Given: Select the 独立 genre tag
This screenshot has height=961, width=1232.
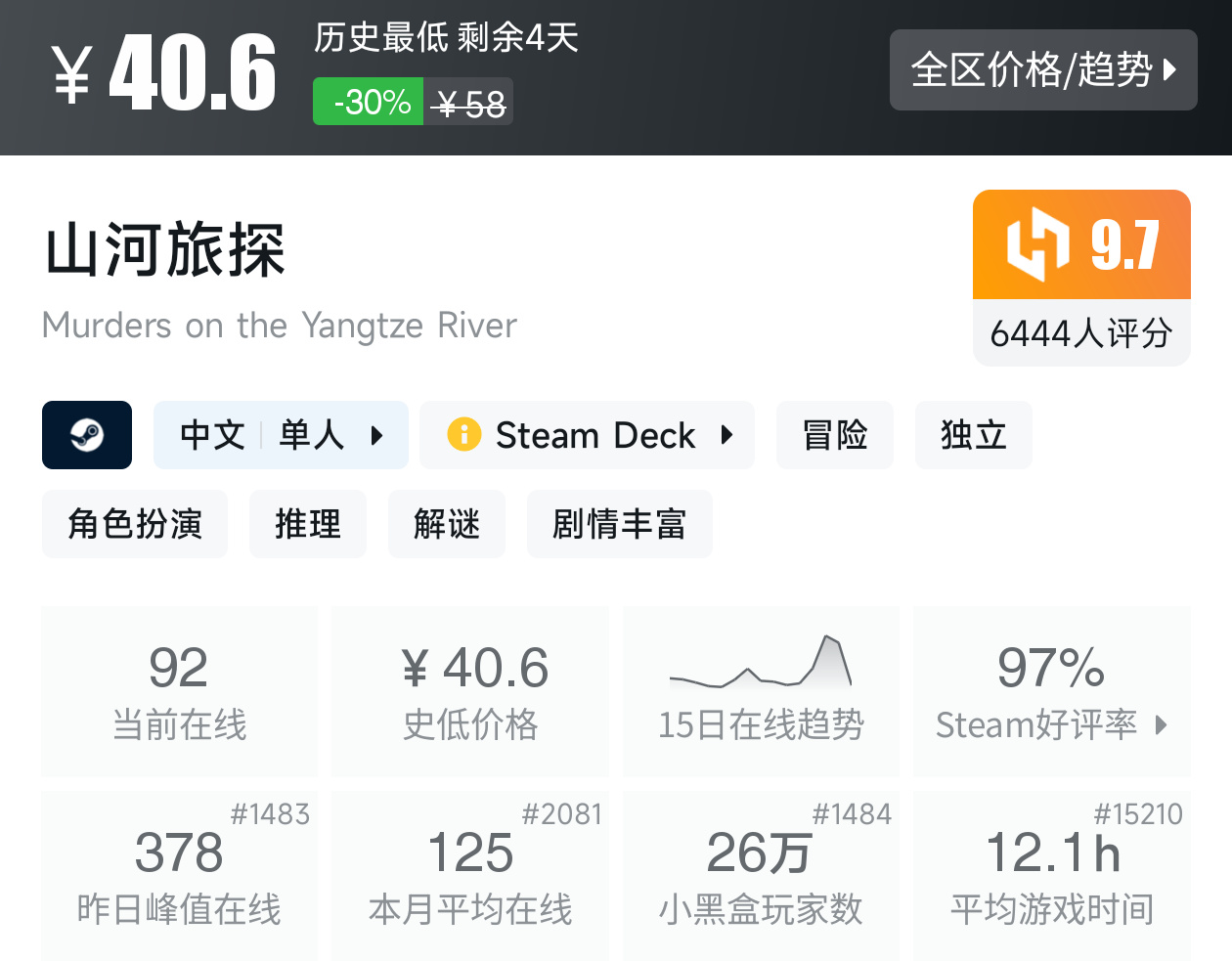Looking at the screenshot, I should (x=973, y=435).
